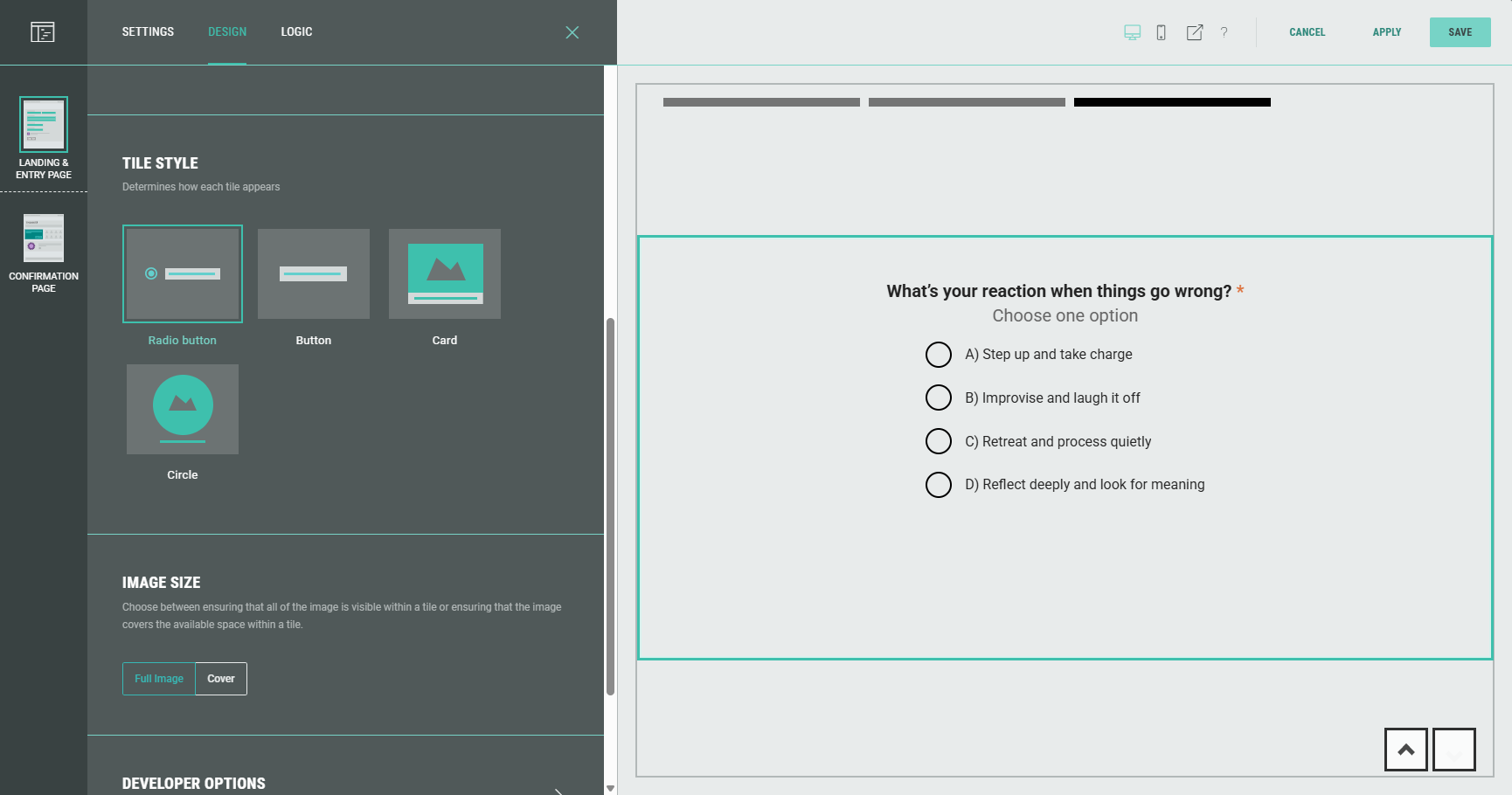This screenshot has height=795, width=1512.
Task: Open the help question mark
Action: tap(1224, 32)
